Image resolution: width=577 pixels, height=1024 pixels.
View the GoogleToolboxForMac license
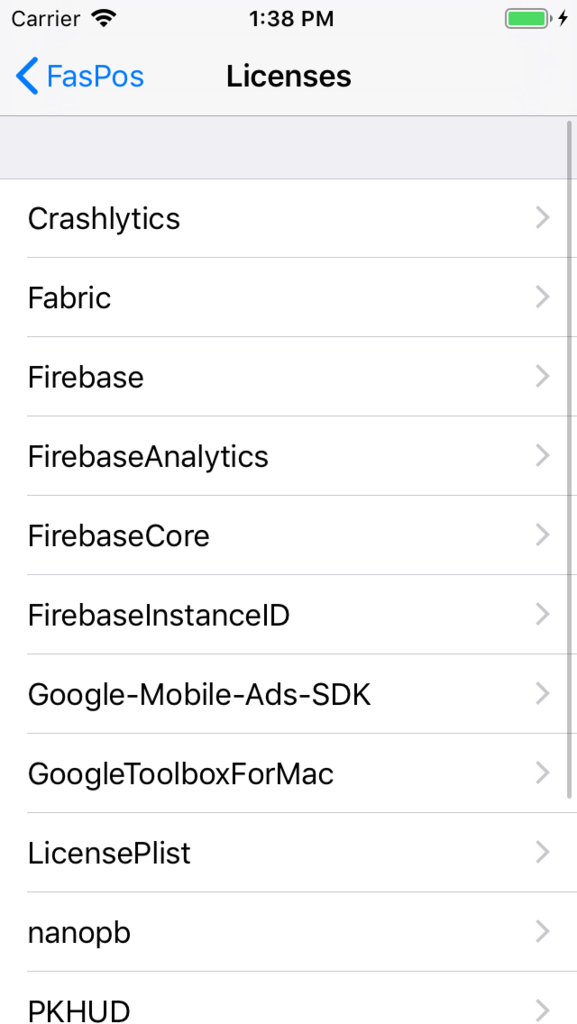pyautogui.click(x=288, y=773)
